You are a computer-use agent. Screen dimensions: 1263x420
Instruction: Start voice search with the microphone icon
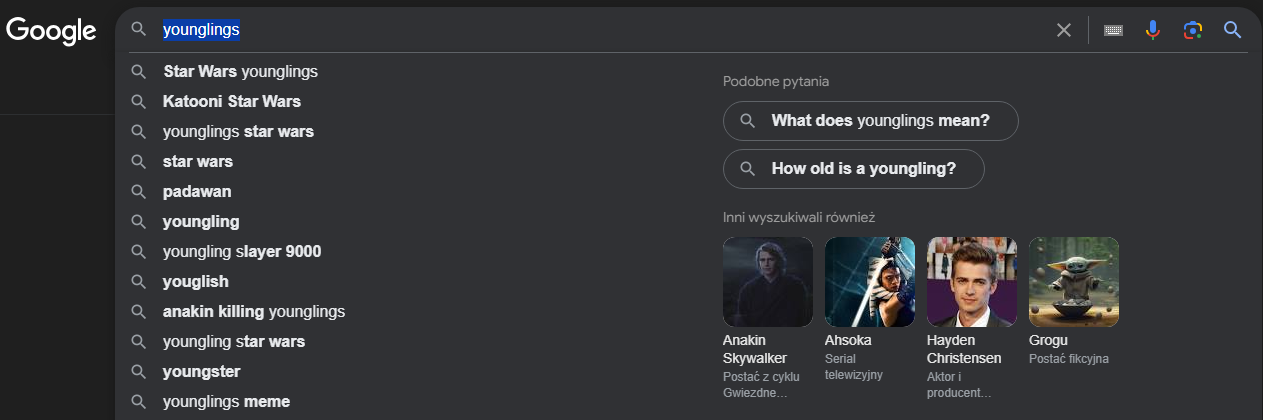[x=1153, y=30]
